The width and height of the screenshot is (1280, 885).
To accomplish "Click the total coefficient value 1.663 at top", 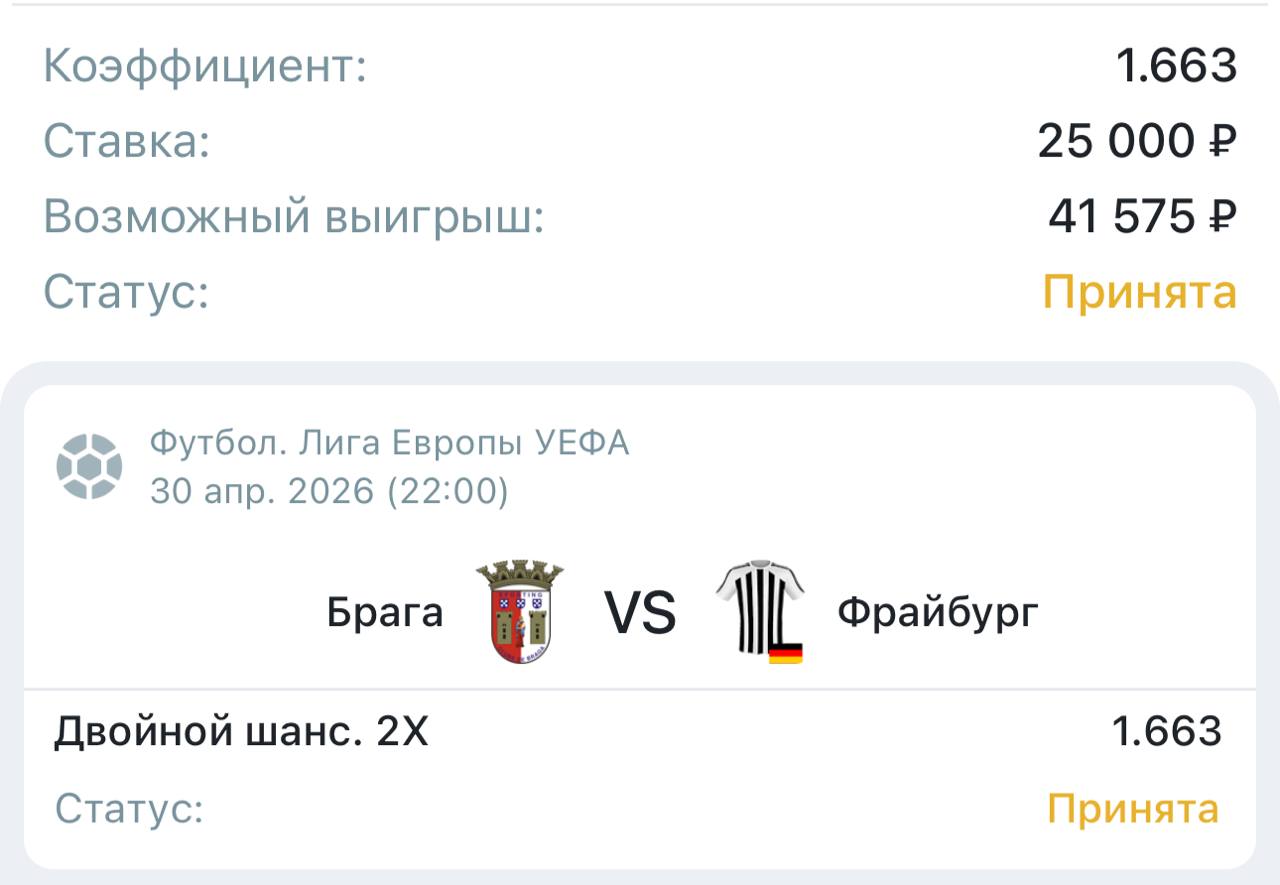I will (x=1176, y=66).
